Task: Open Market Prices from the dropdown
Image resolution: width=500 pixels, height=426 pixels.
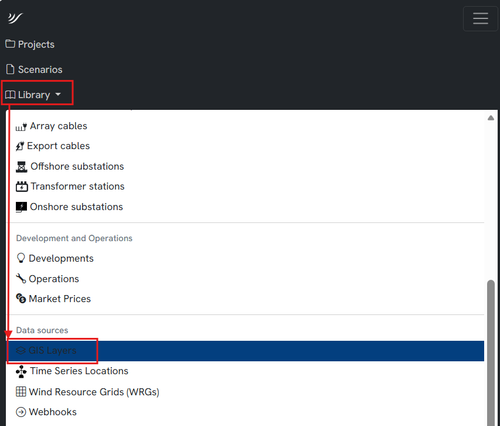Action: pos(60,299)
